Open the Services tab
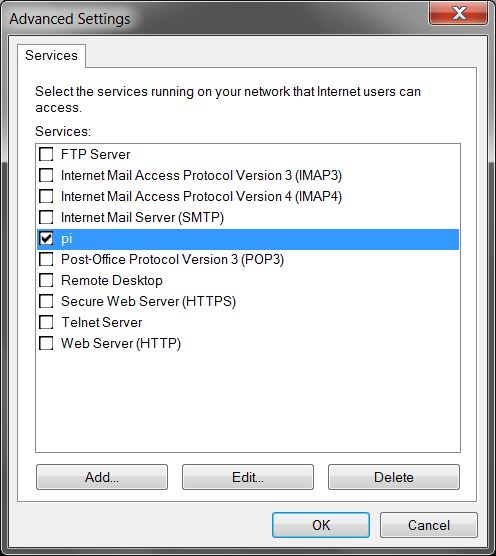Image resolution: width=496 pixels, height=556 pixels. [x=51, y=56]
